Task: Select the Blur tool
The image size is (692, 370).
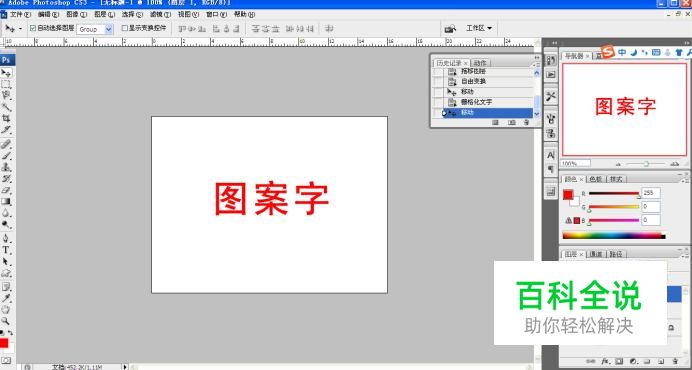Action: (6, 213)
